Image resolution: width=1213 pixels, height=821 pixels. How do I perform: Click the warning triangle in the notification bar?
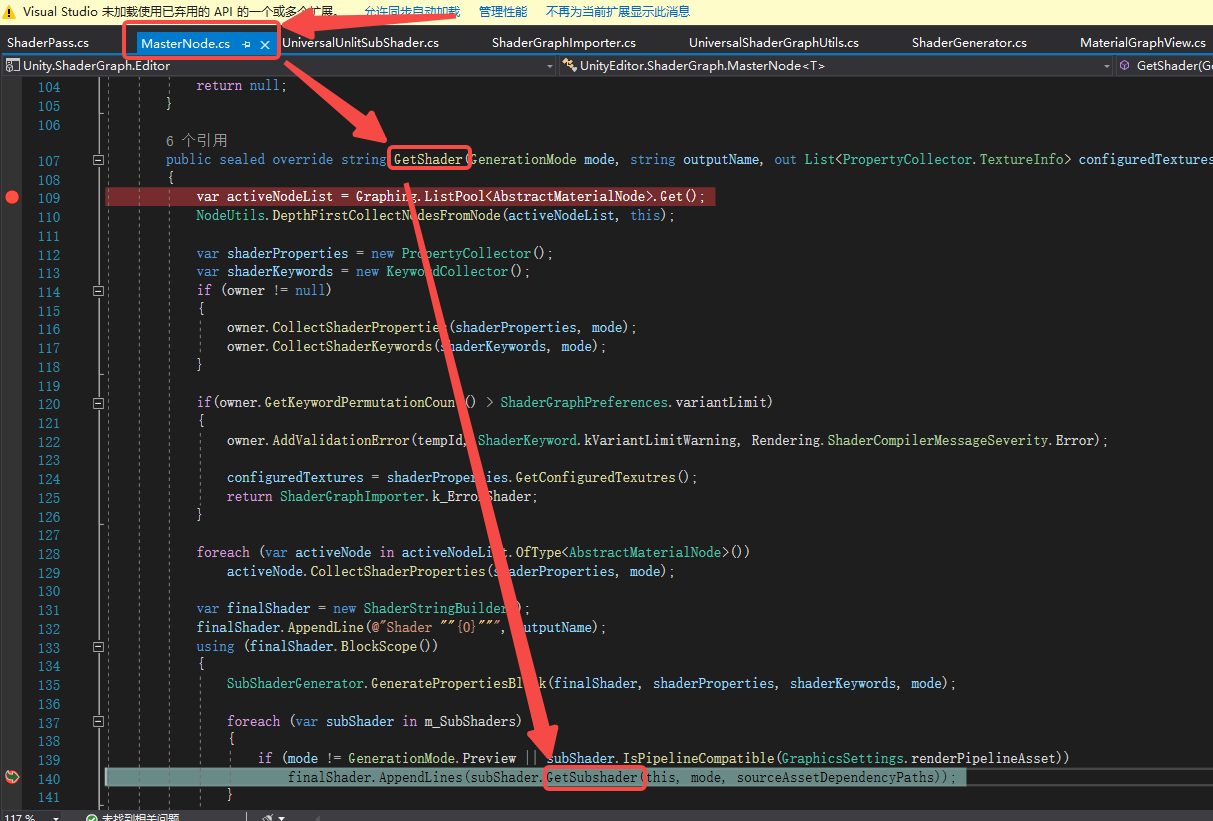point(14,10)
